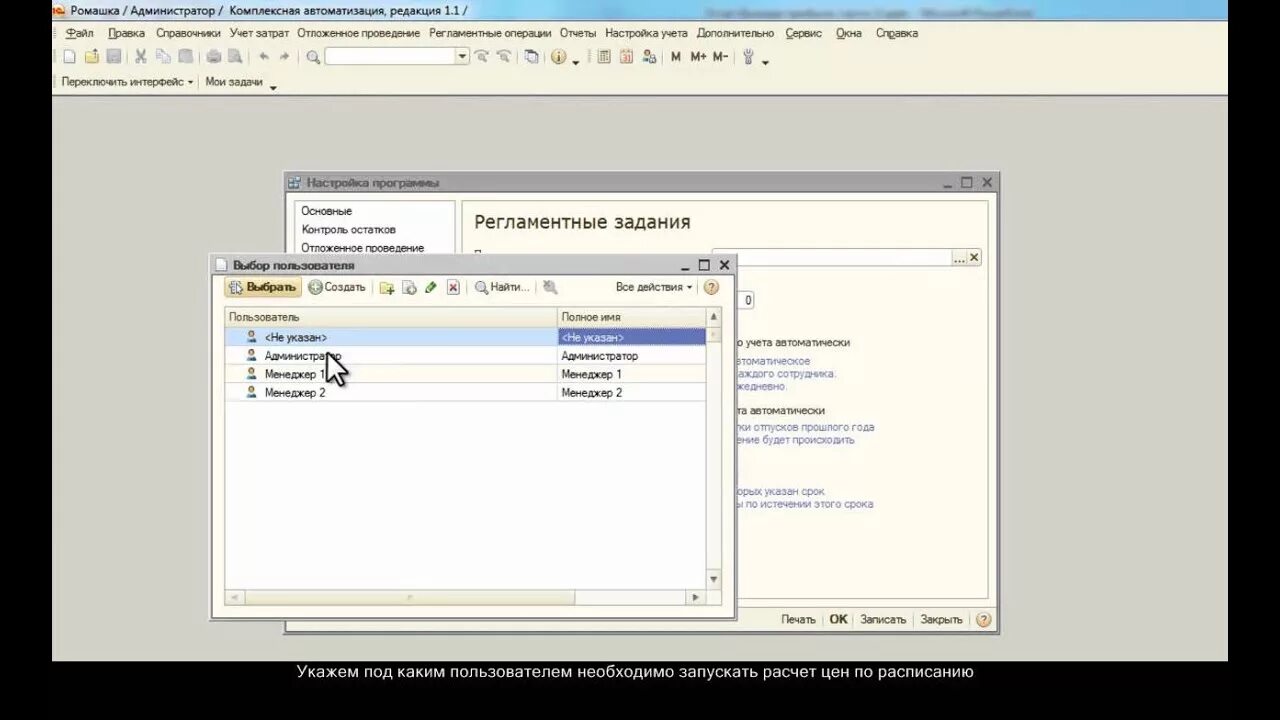Clear the user field with X button

click(974, 258)
